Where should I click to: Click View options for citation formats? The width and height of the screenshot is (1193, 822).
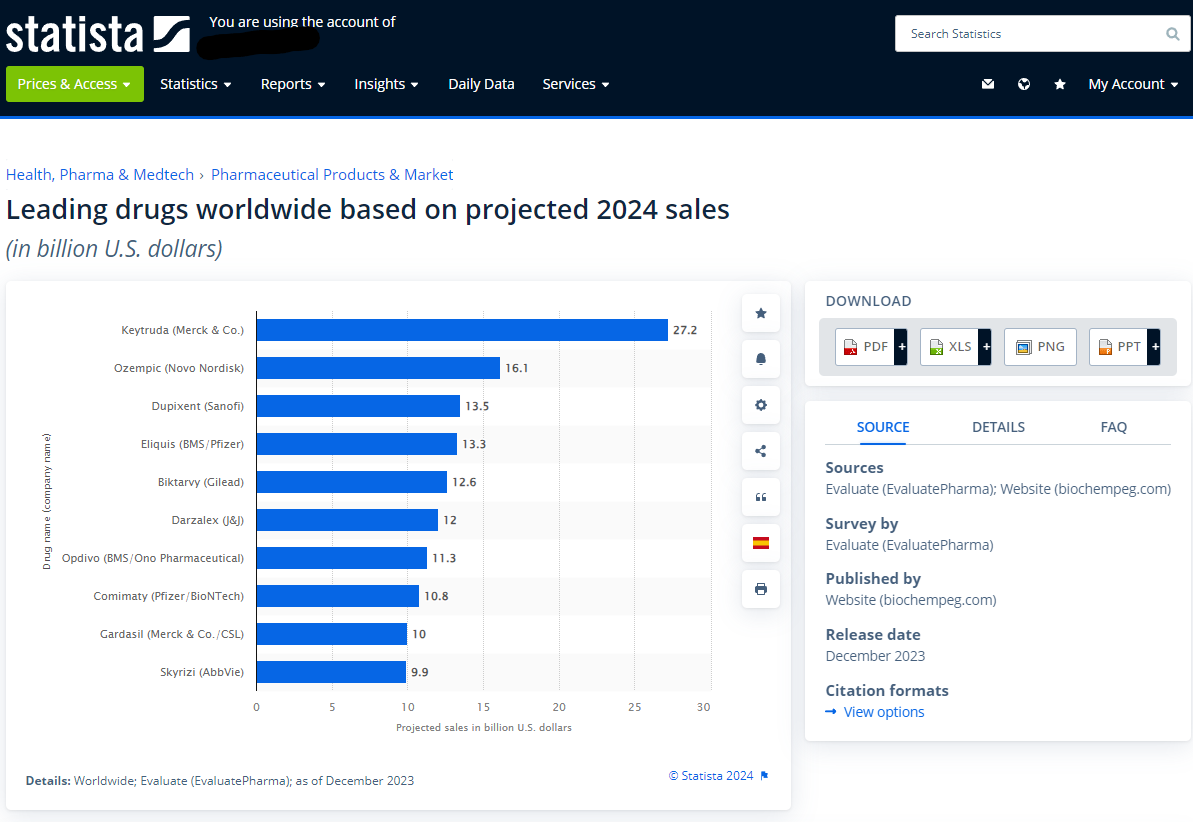(883, 712)
